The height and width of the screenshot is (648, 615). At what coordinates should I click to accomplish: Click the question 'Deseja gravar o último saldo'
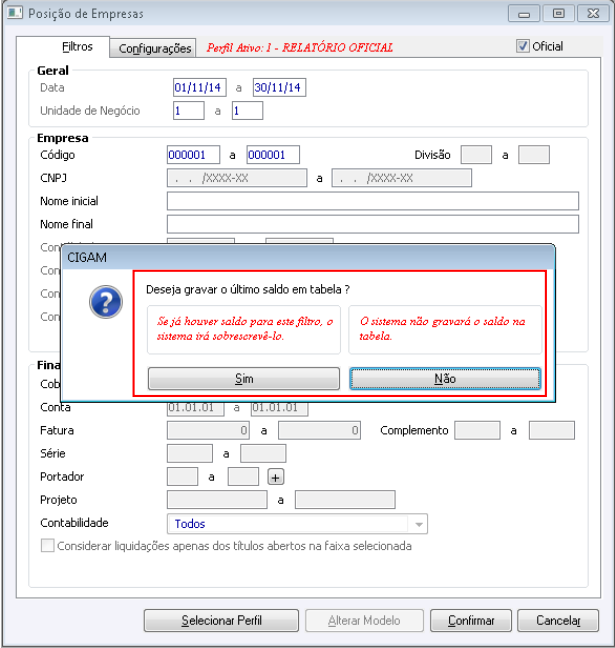[248, 289]
